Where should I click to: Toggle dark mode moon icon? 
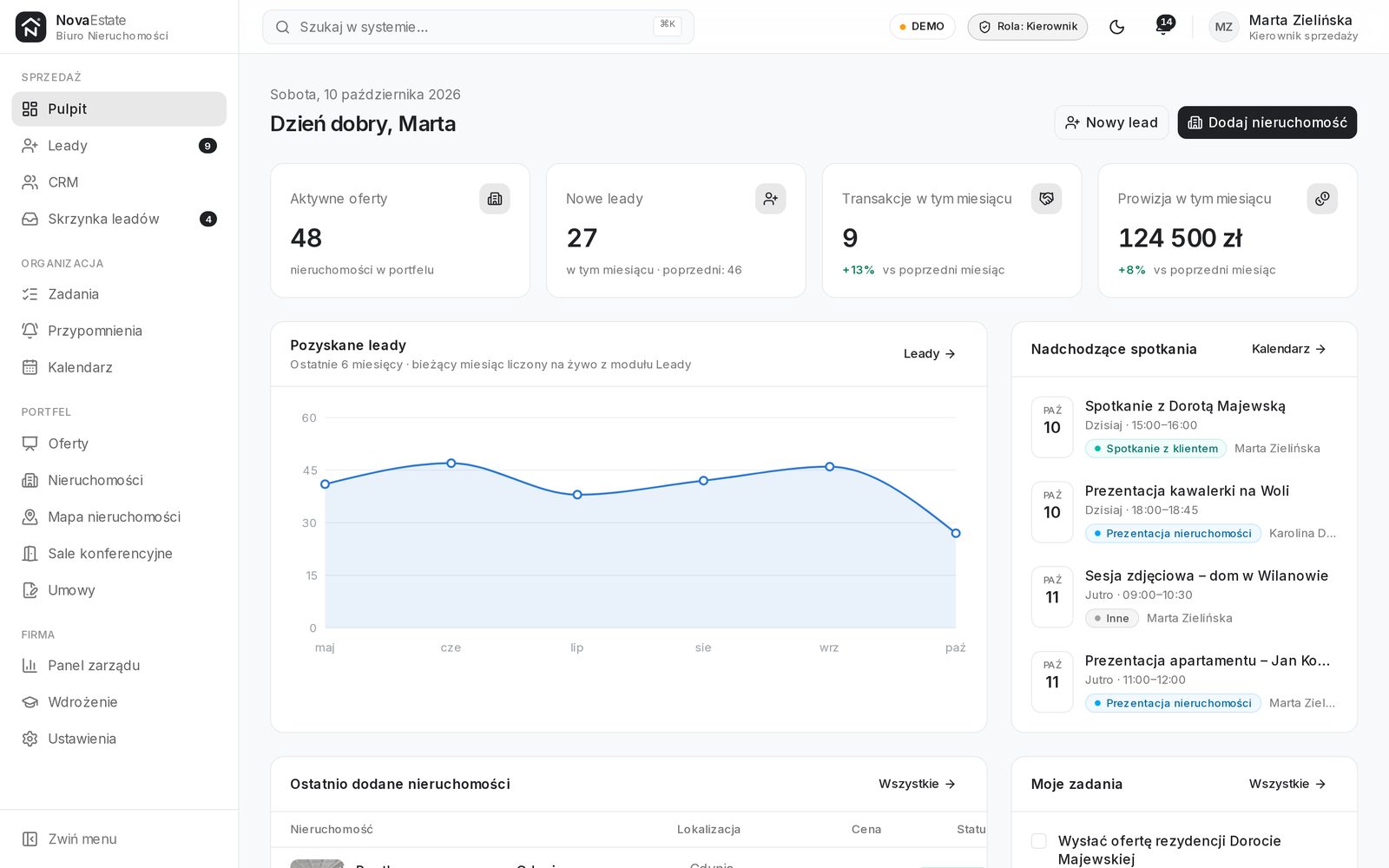pyautogui.click(x=1117, y=27)
